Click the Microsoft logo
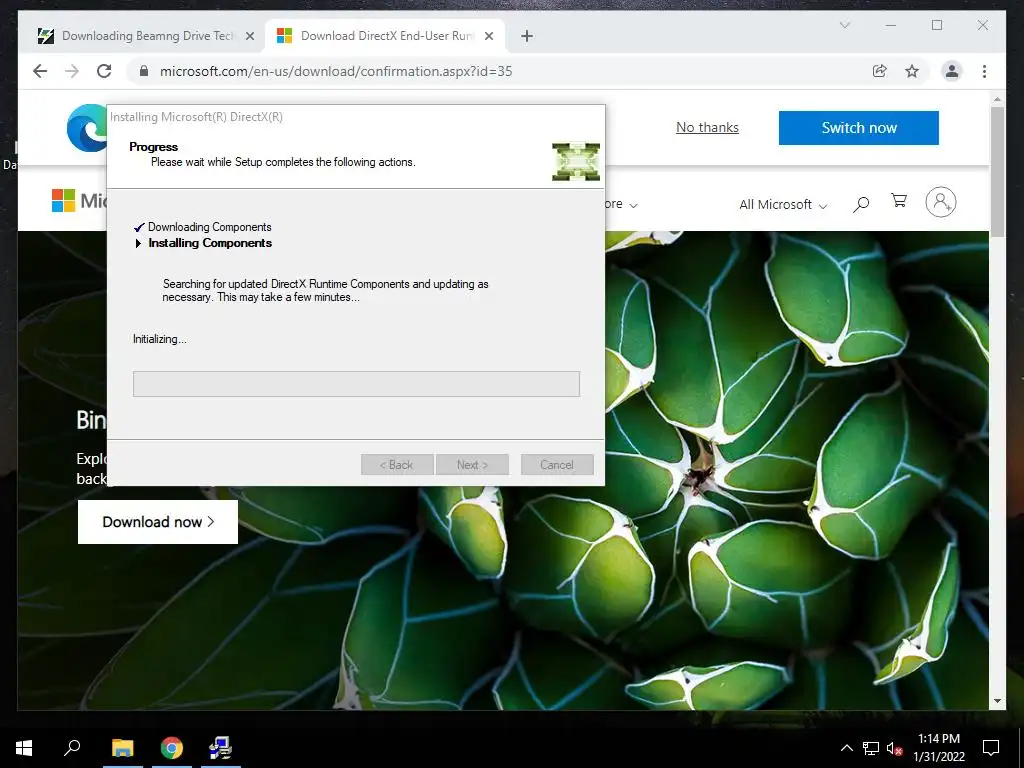This screenshot has width=1024, height=768. point(80,200)
